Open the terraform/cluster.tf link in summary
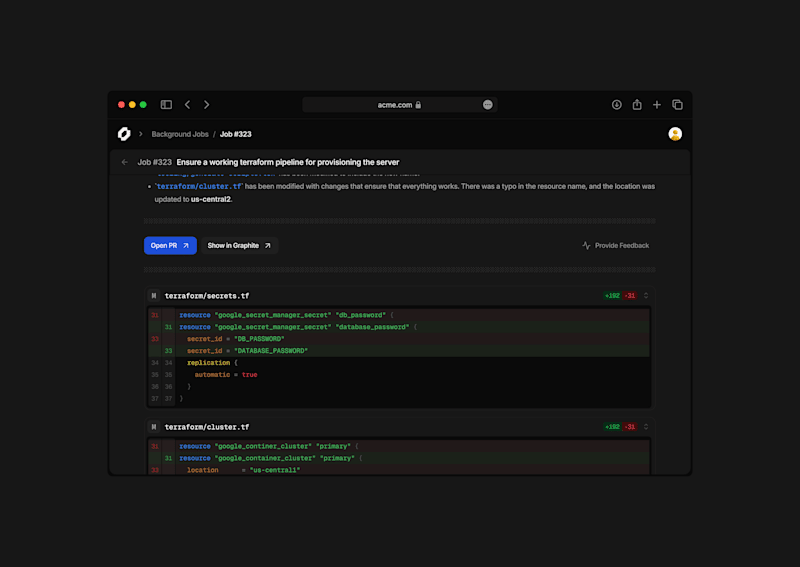 point(199,186)
